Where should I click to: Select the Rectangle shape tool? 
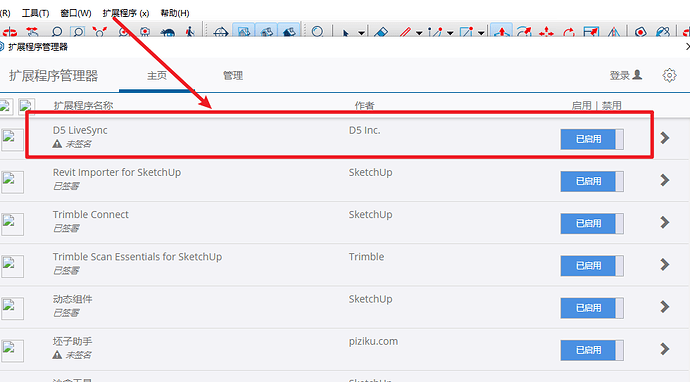(x=466, y=32)
